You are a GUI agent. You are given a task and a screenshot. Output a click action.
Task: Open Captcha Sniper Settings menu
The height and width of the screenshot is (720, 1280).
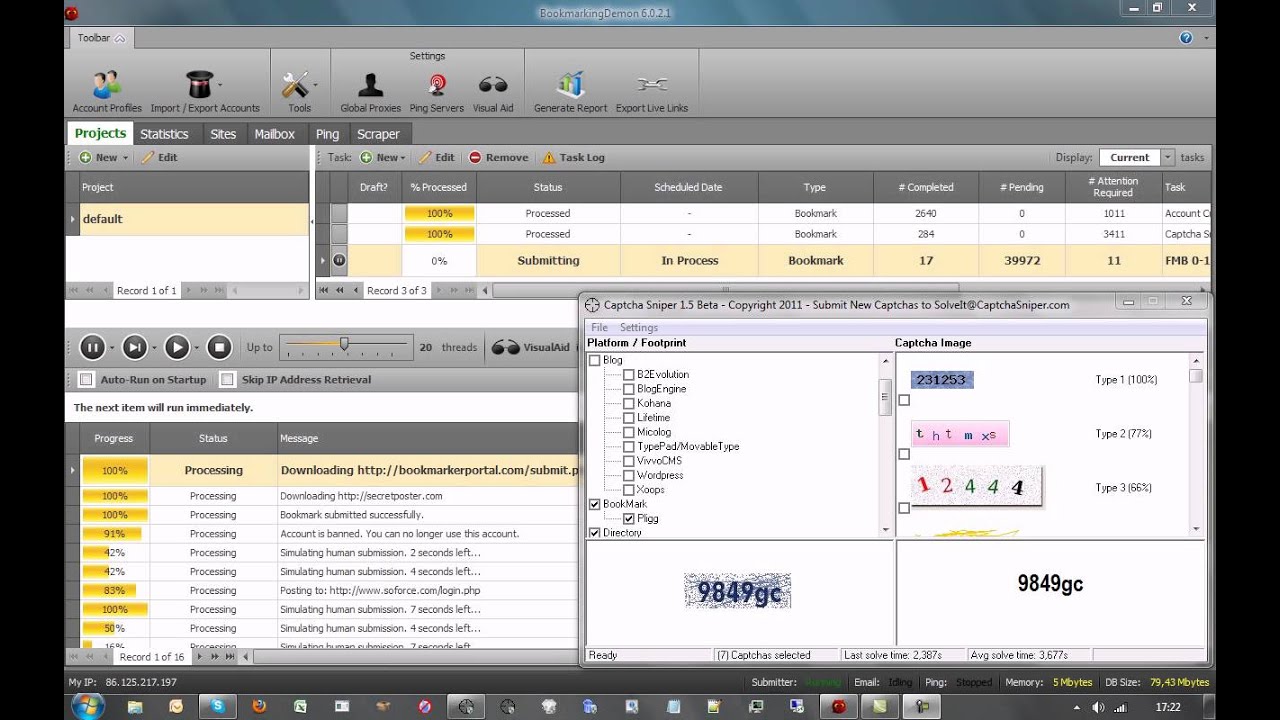click(639, 327)
